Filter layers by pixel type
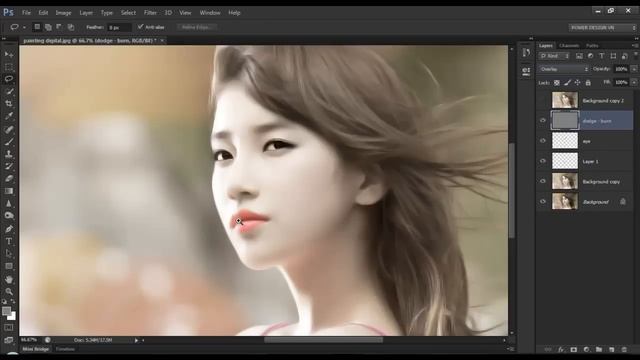 pyautogui.click(x=579, y=56)
